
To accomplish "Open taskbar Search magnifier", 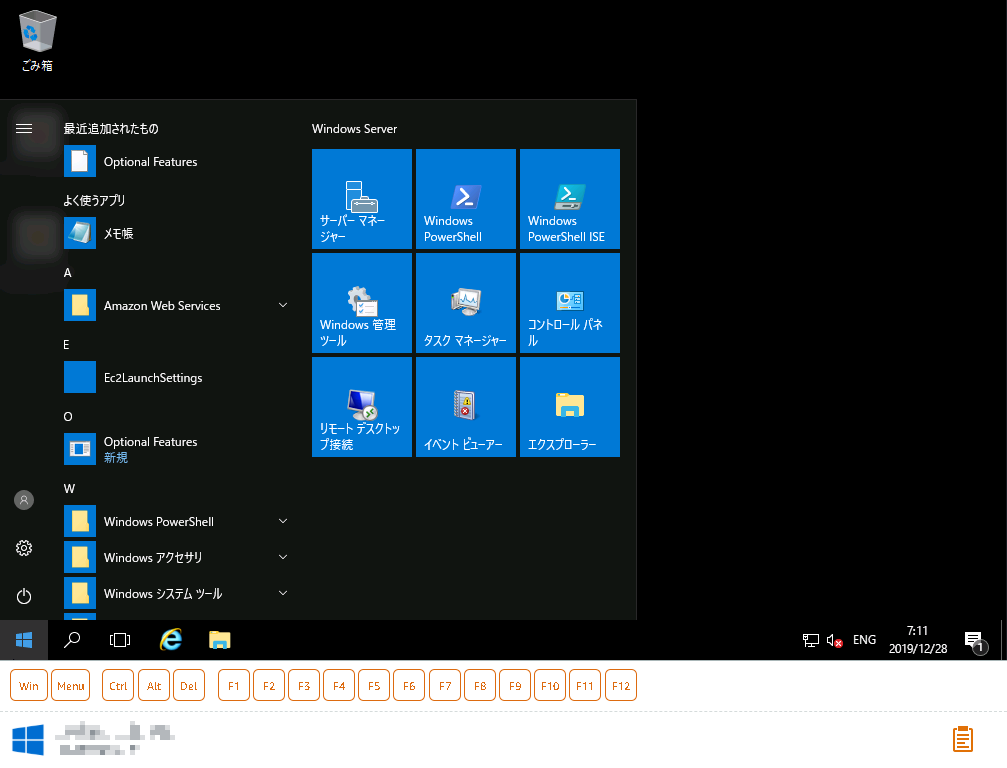I will pos(72,640).
